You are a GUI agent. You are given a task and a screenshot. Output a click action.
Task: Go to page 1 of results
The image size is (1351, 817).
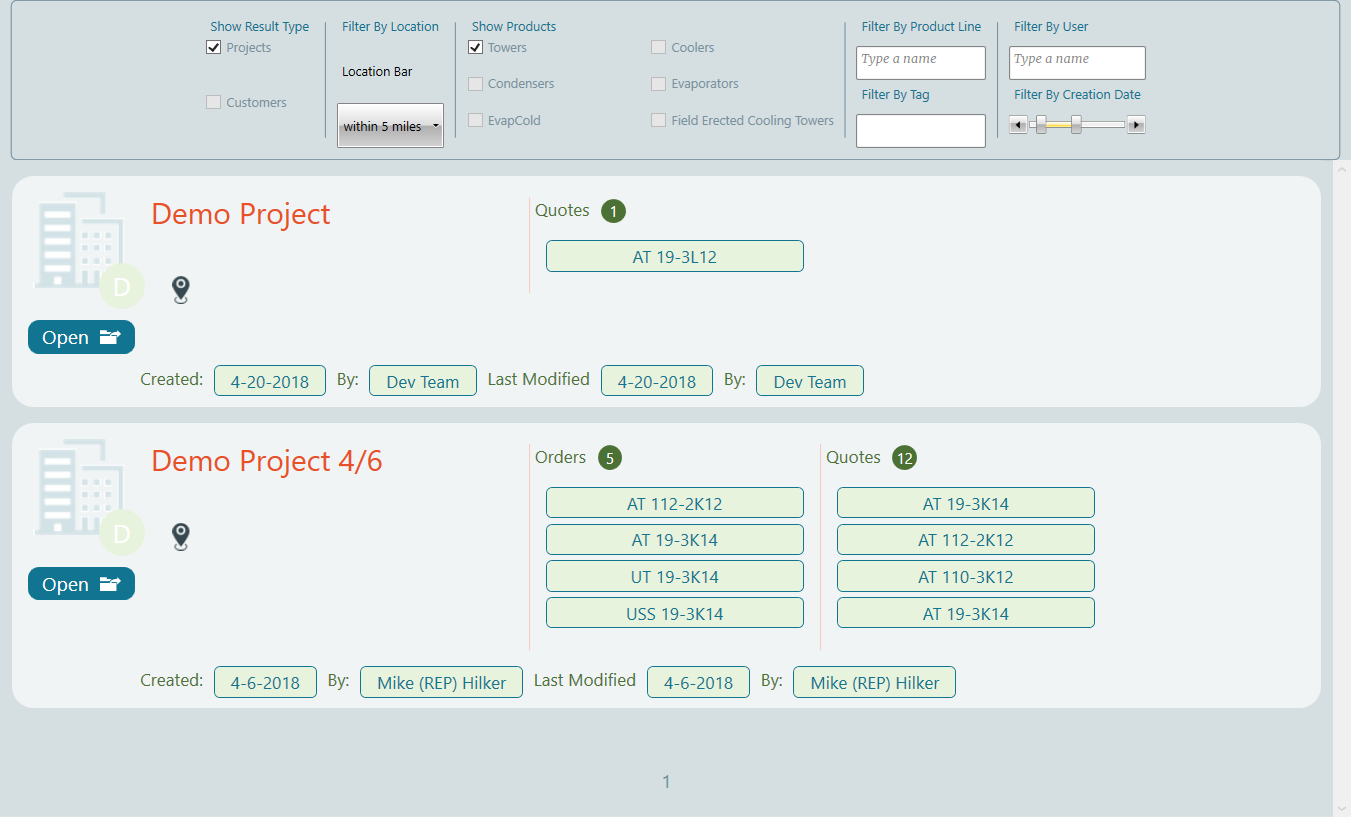click(x=666, y=782)
